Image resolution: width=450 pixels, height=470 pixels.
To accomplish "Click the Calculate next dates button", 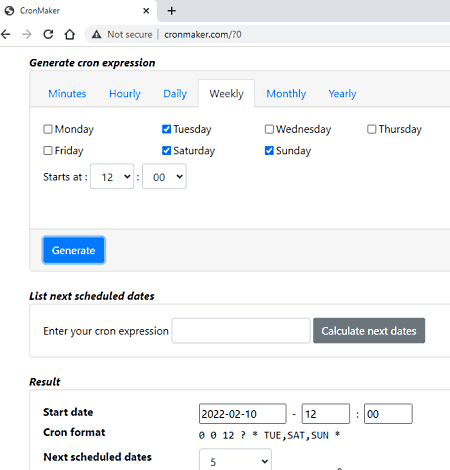I will coord(369,331).
